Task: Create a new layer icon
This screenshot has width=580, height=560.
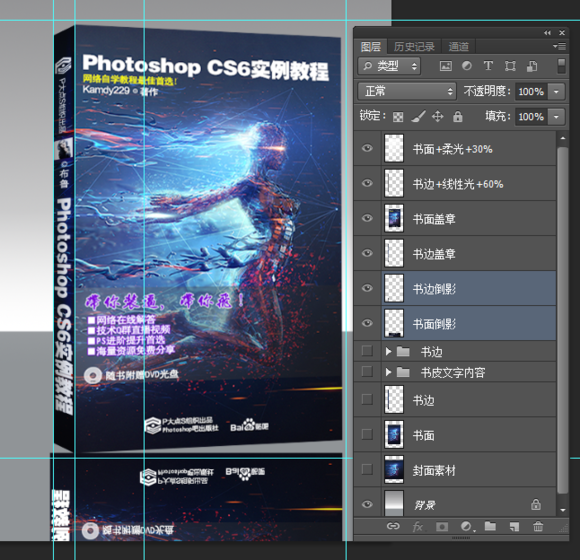Action: click(x=514, y=526)
